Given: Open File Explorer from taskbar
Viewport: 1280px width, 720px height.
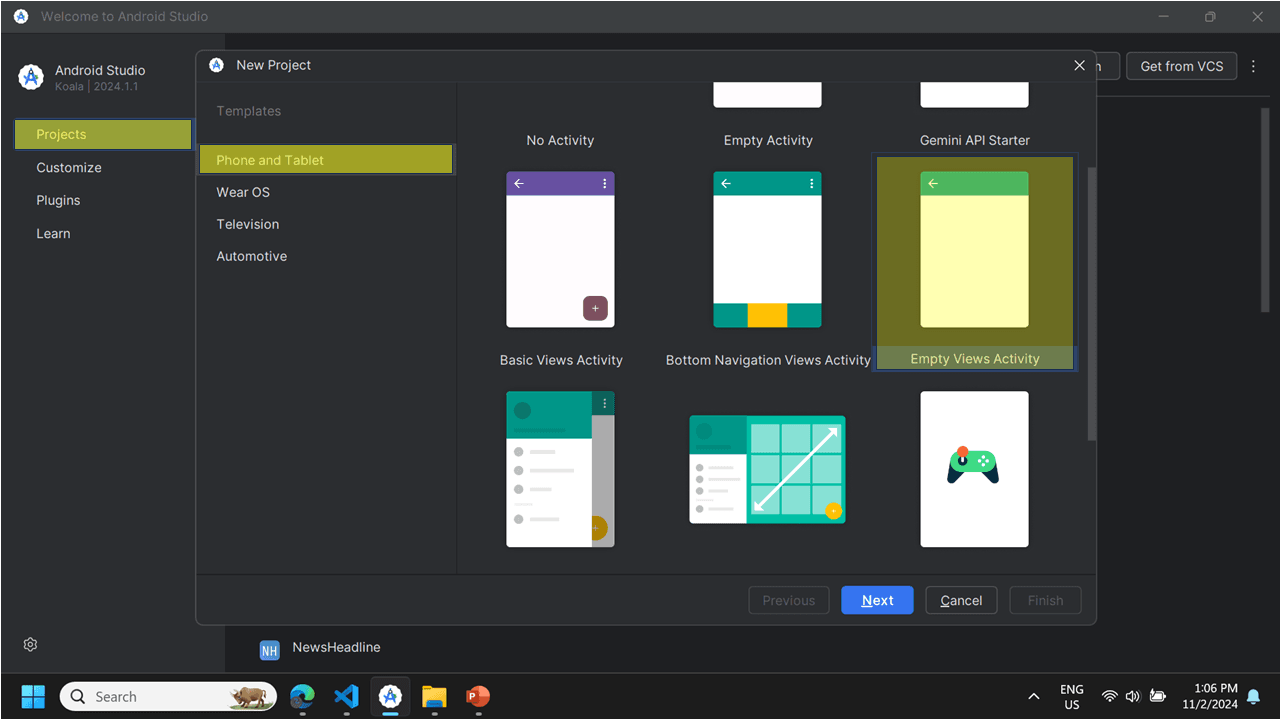Looking at the screenshot, I should pyautogui.click(x=434, y=696).
